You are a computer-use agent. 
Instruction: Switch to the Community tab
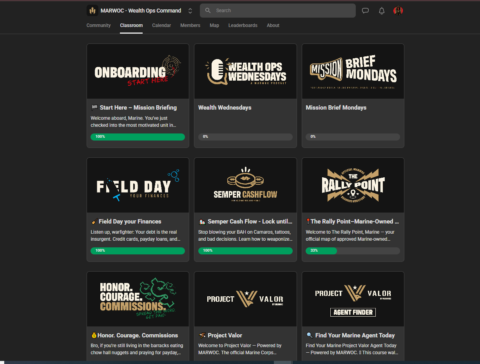[98, 25]
